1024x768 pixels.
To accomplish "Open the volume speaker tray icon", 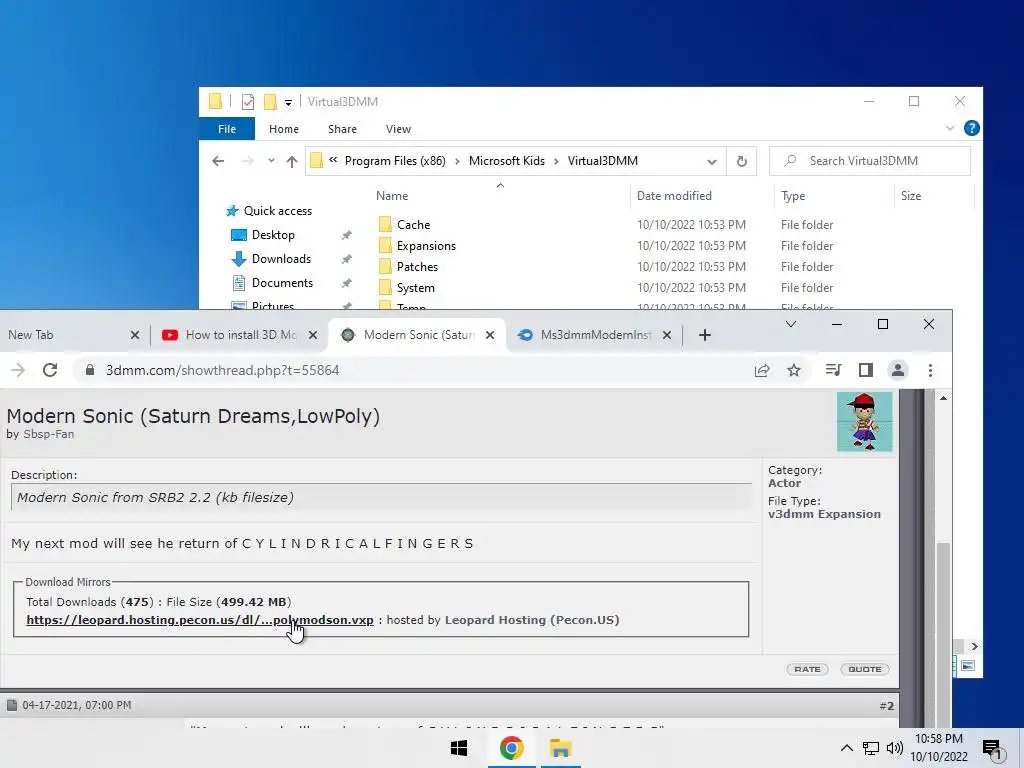I will (x=895, y=748).
